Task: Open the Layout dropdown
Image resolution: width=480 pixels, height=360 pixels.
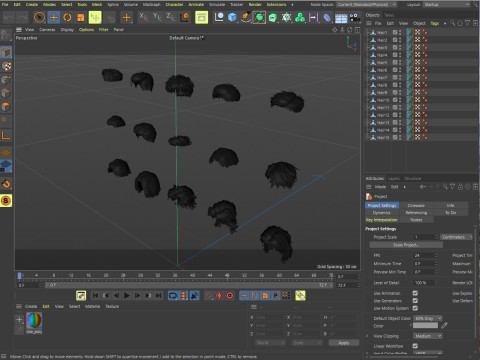Action: click(x=446, y=5)
